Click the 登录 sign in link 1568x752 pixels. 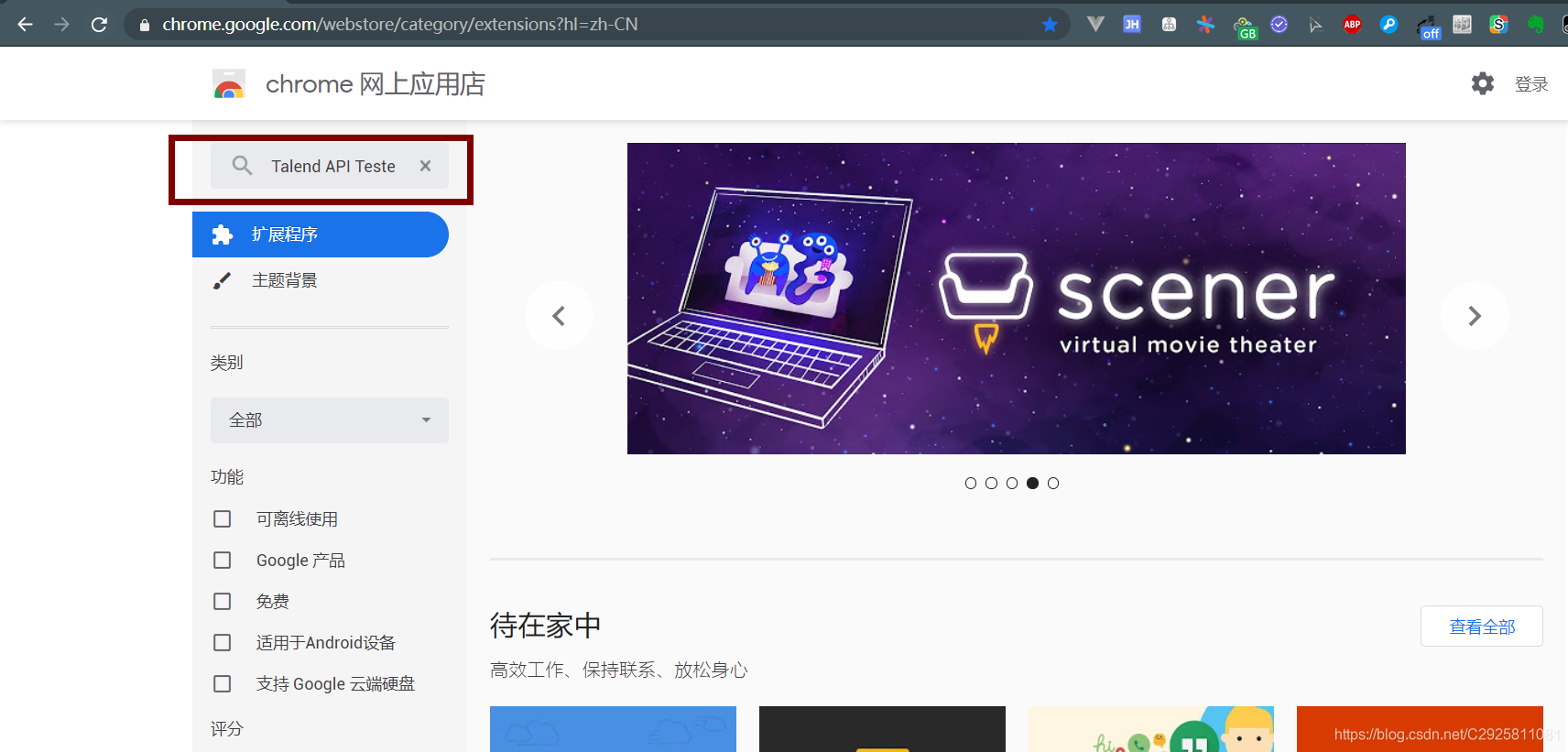(1531, 84)
